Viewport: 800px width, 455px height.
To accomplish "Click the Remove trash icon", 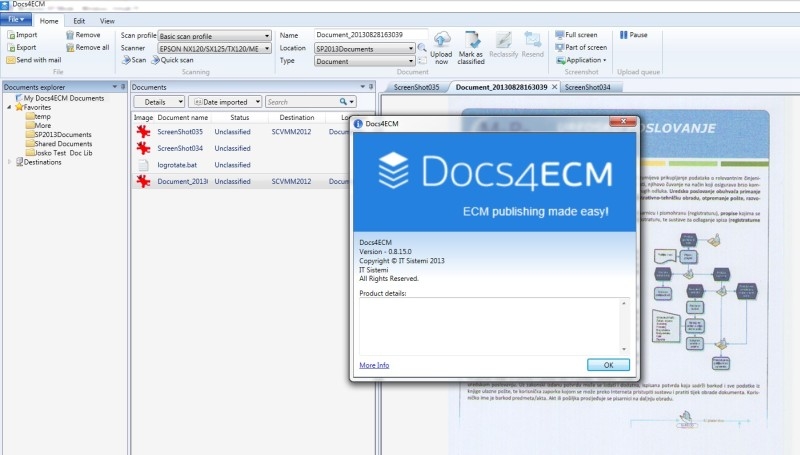I will coord(70,35).
